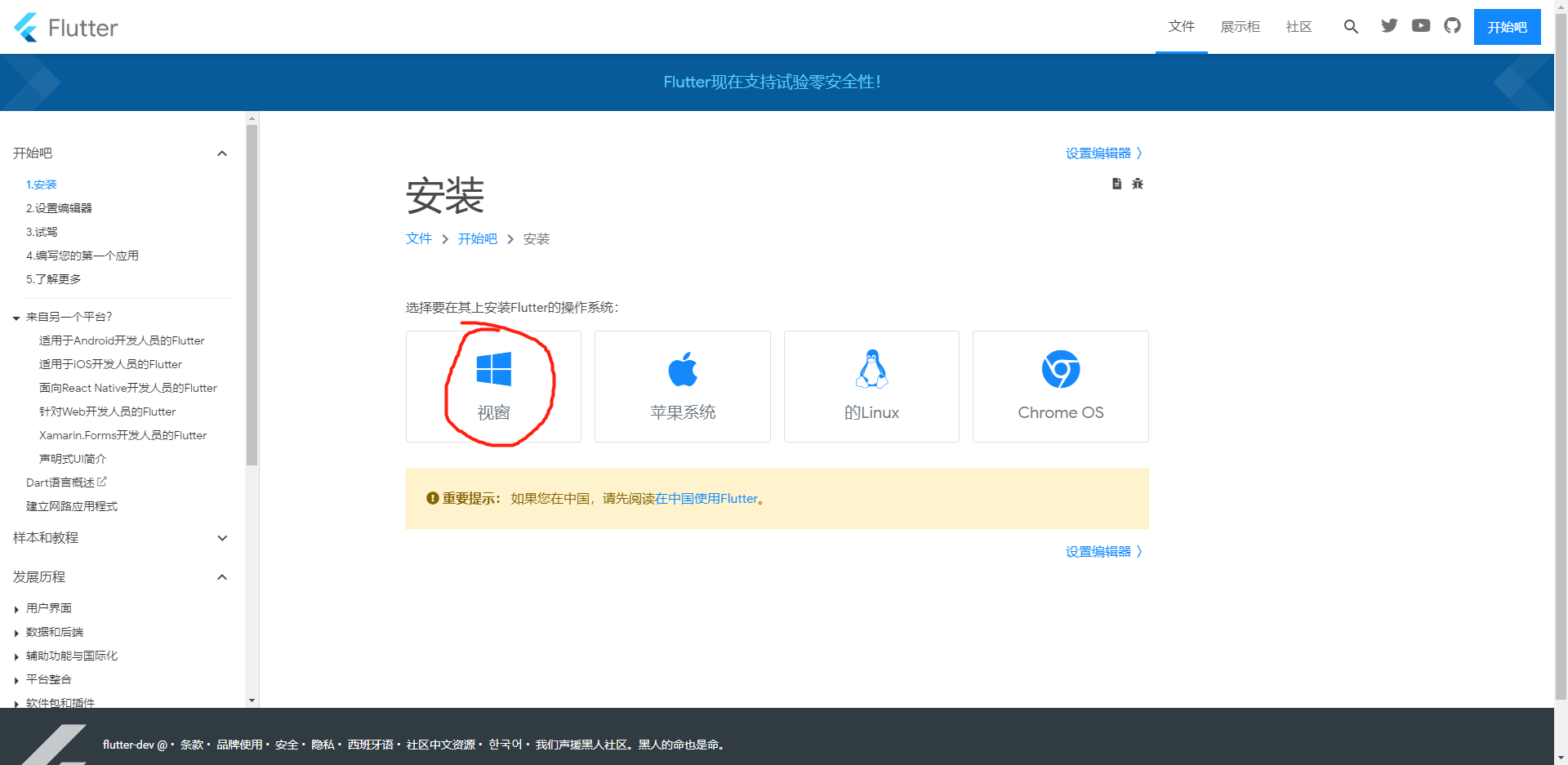1568x765 pixels.
Task: Open 隐私 footer link
Action: [x=323, y=745]
